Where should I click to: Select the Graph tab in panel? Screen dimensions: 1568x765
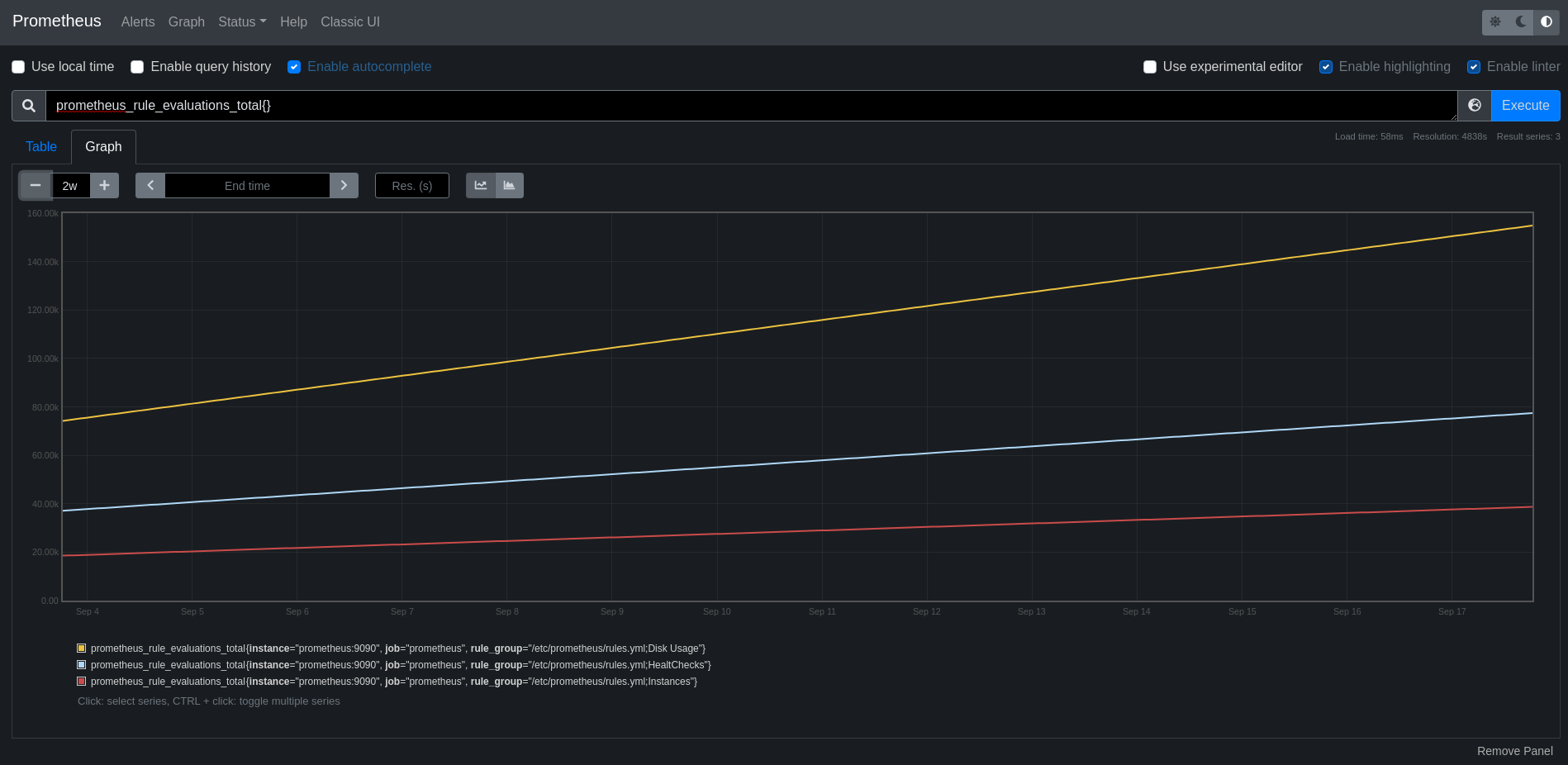(x=103, y=147)
